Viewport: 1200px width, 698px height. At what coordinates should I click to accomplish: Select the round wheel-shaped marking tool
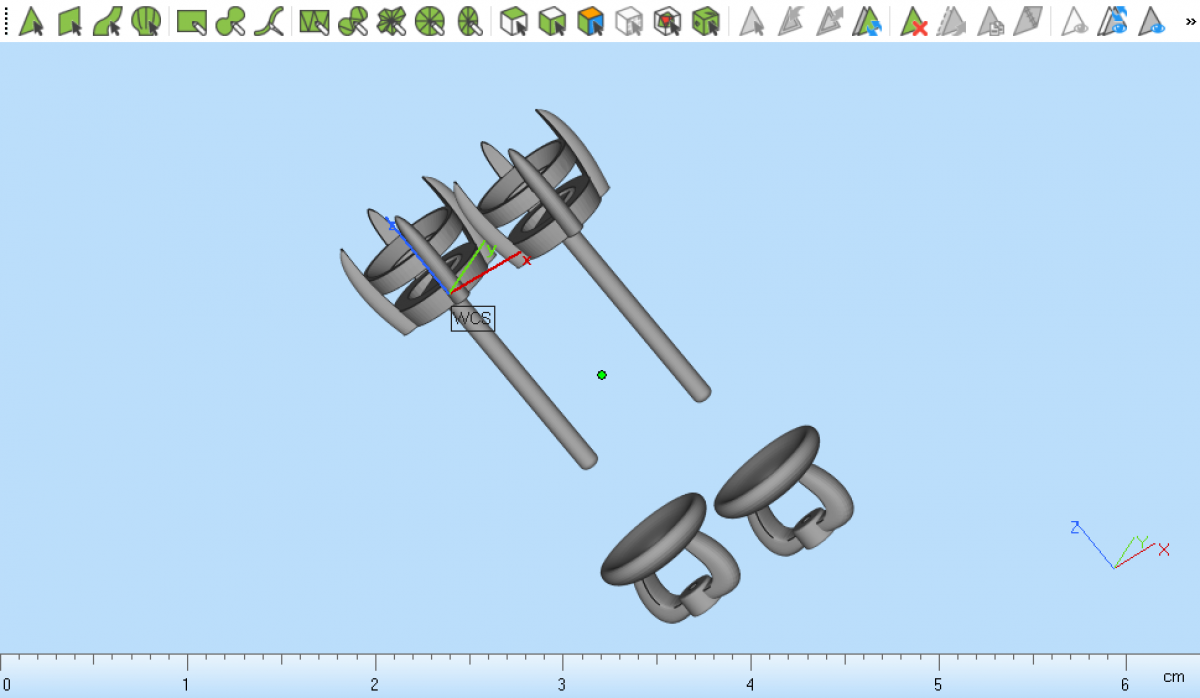pyautogui.click(x=429, y=21)
